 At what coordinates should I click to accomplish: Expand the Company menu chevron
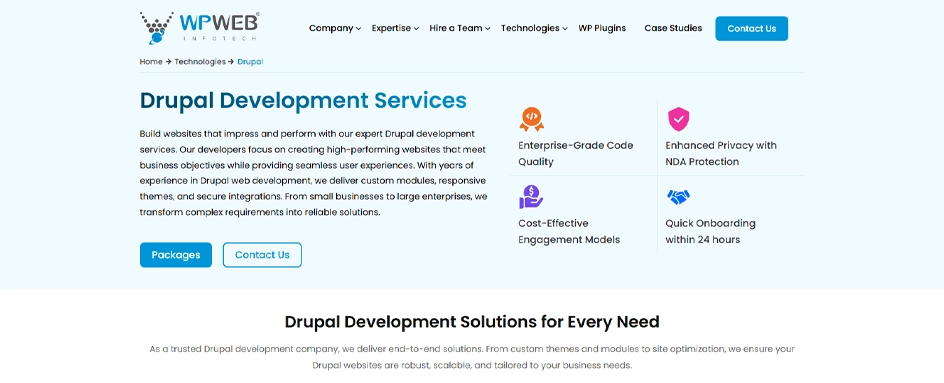(358, 28)
